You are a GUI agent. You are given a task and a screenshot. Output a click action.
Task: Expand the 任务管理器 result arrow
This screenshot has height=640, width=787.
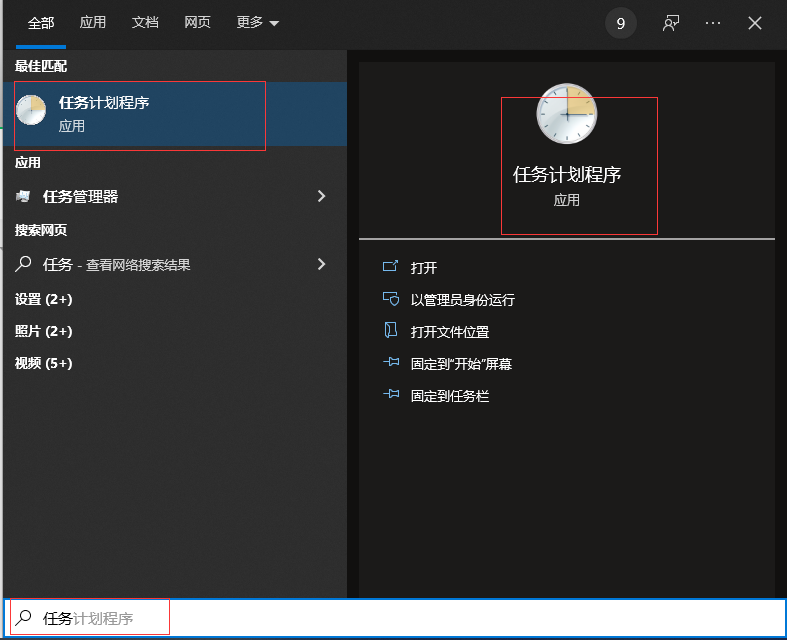click(x=321, y=196)
